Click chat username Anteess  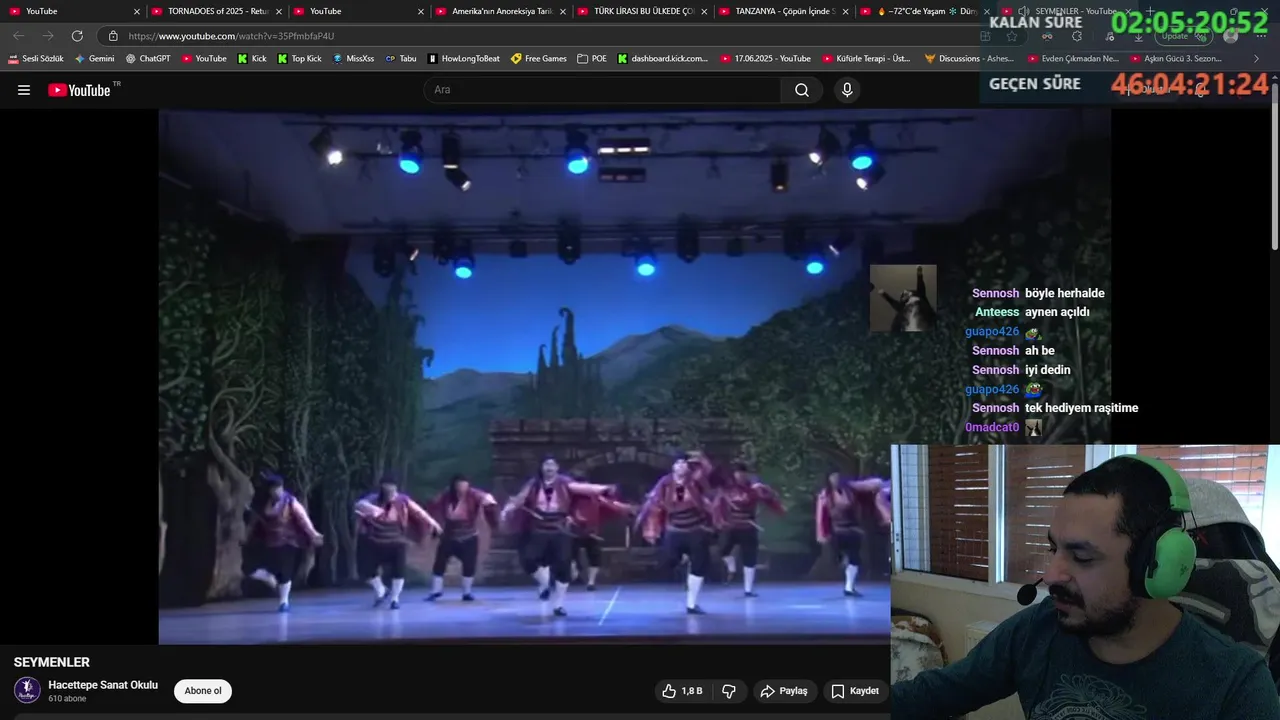coord(997,312)
